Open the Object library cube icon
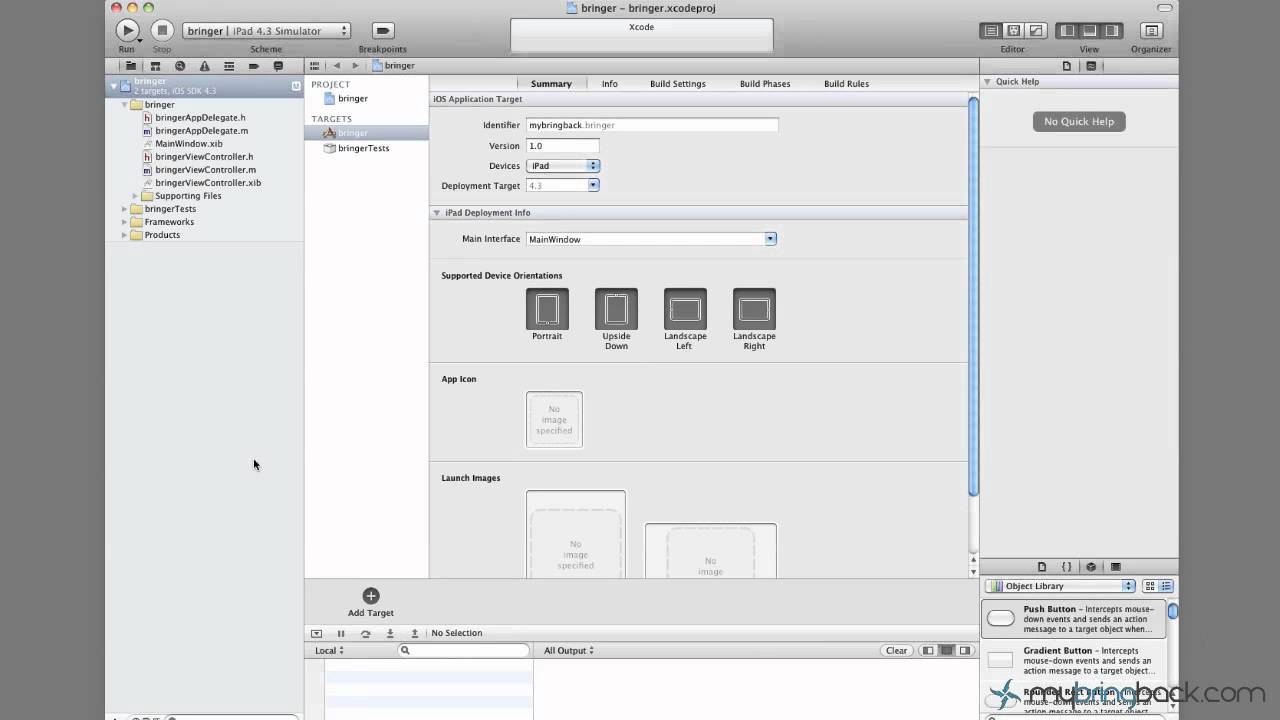This screenshot has height=720, width=1280. click(1091, 567)
